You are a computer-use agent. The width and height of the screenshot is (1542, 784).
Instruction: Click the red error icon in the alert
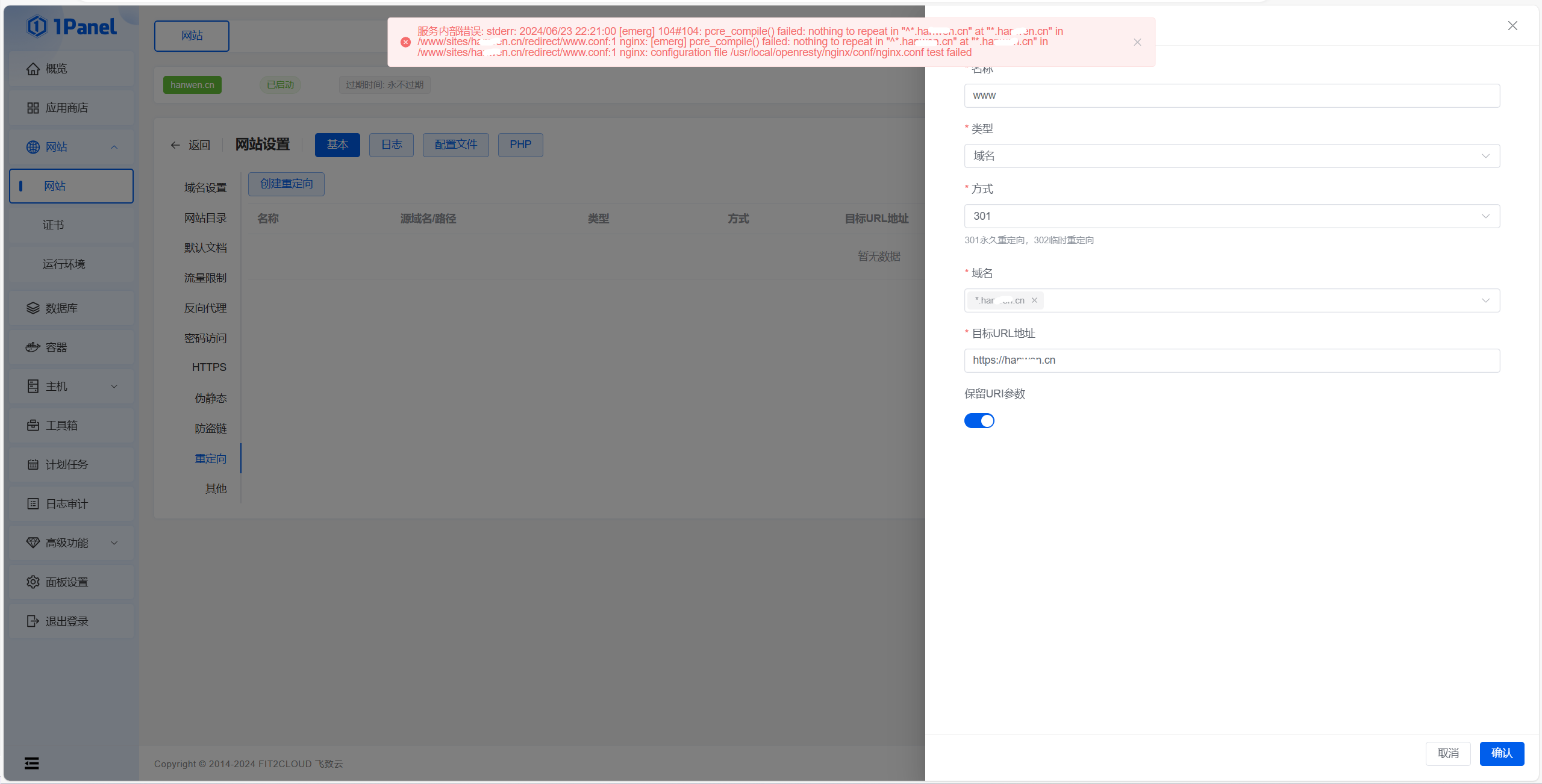(x=405, y=42)
